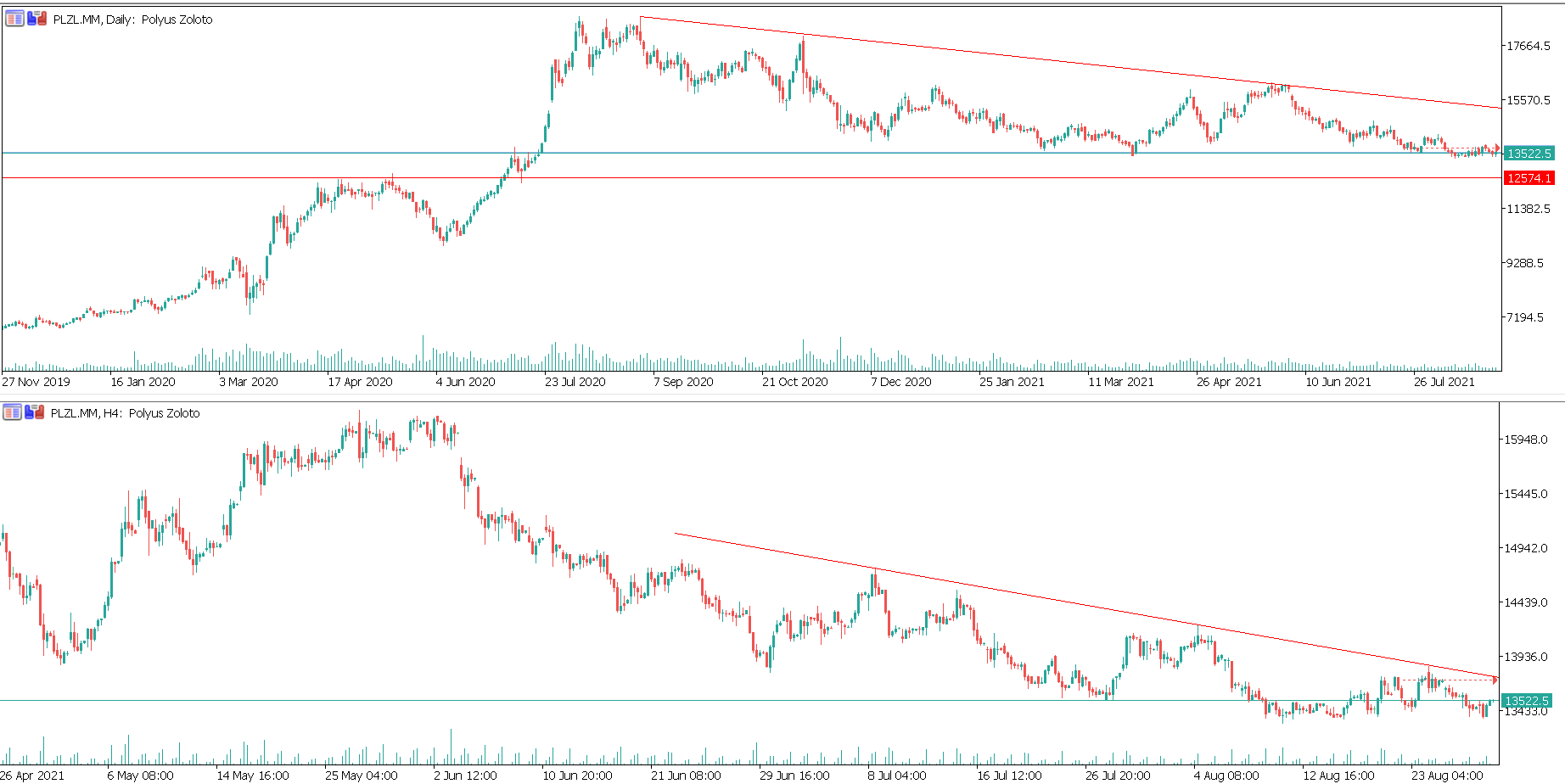Click the '14 May 16:00' time label
The height and width of the screenshot is (784, 1565).
pyautogui.click(x=253, y=776)
